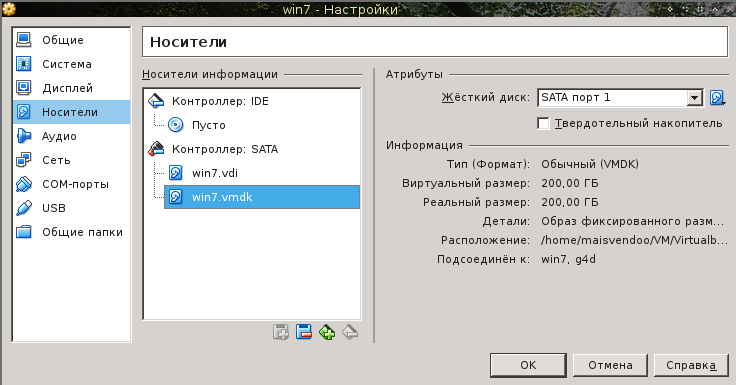Click the hard disk icon of win7.vmdk
The image size is (736, 385).
coord(176,197)
